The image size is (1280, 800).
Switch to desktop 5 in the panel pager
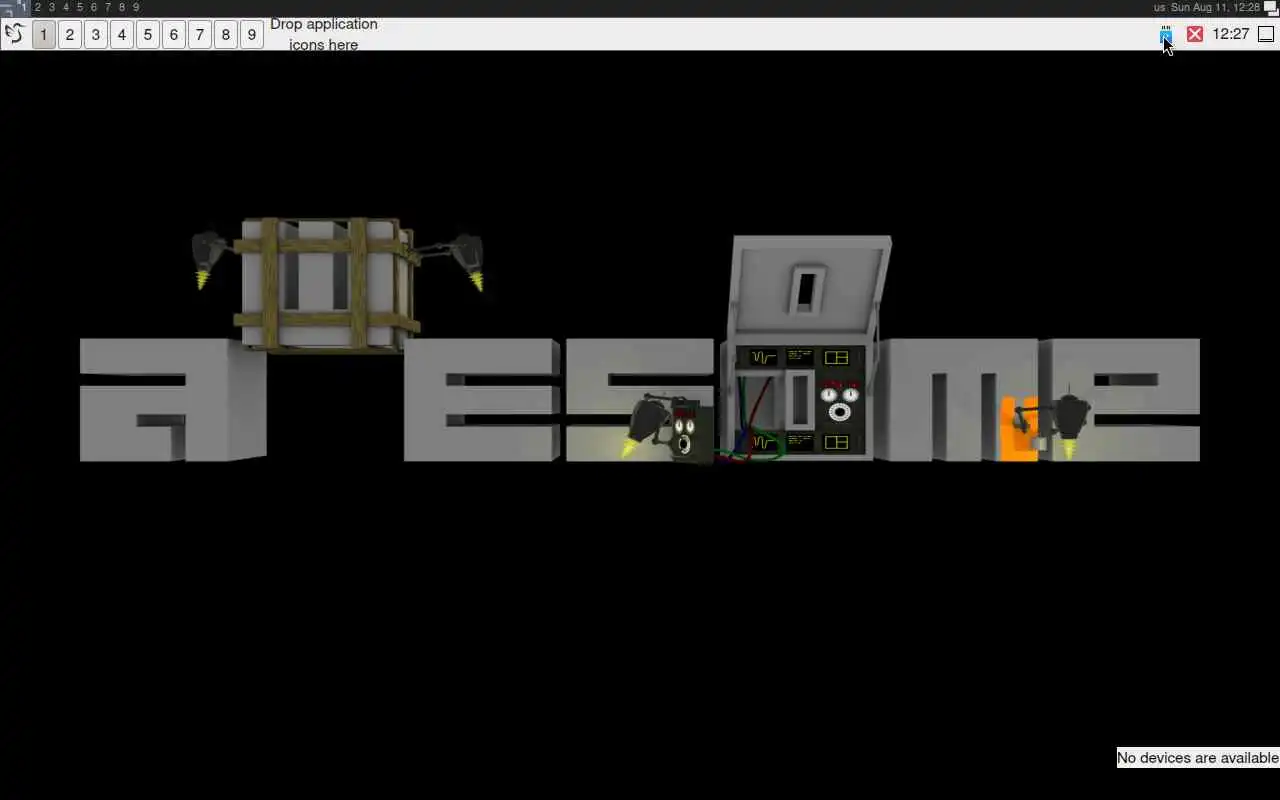click(148, 35)
